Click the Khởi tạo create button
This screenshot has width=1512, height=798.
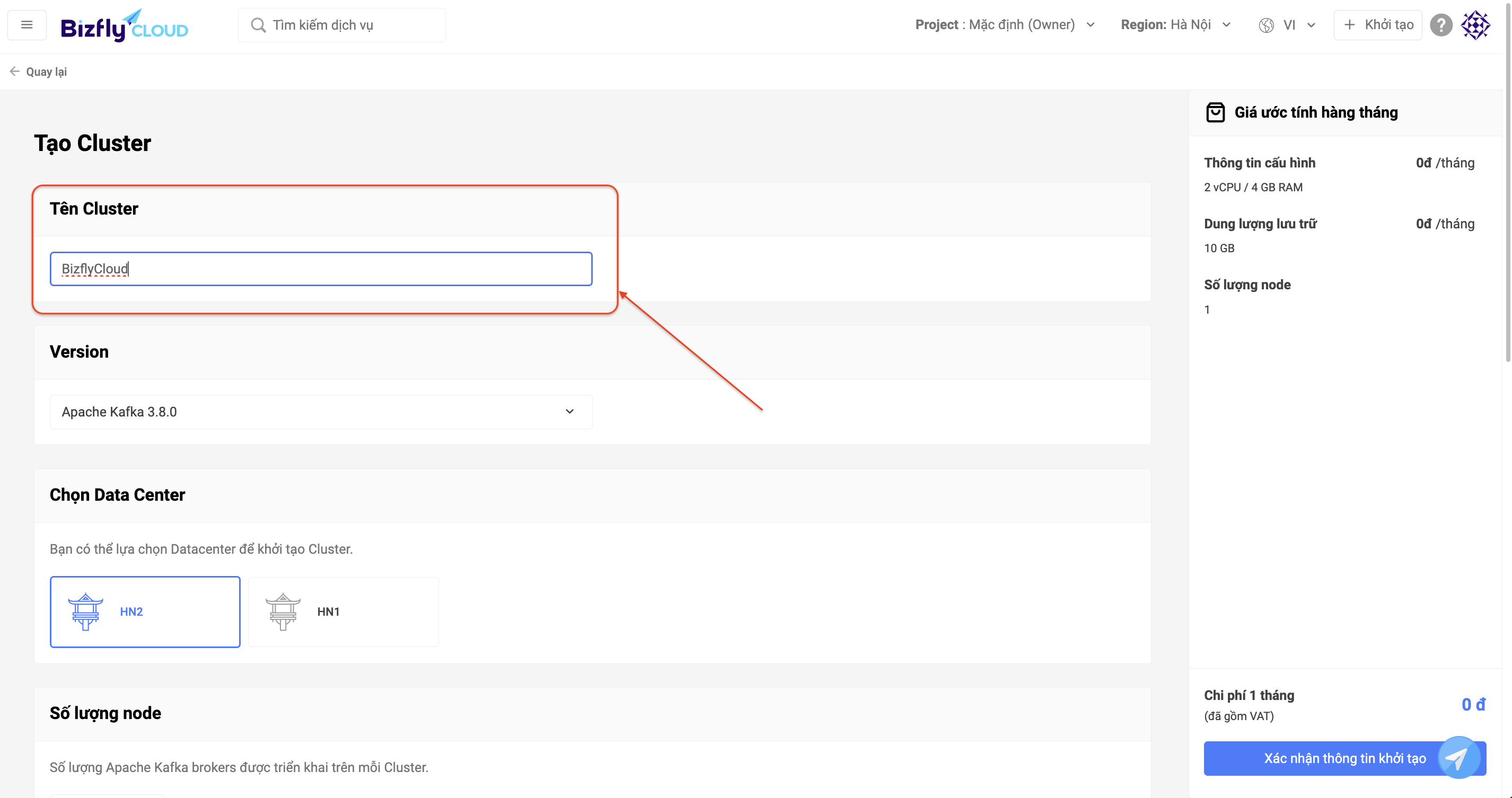1377,25
